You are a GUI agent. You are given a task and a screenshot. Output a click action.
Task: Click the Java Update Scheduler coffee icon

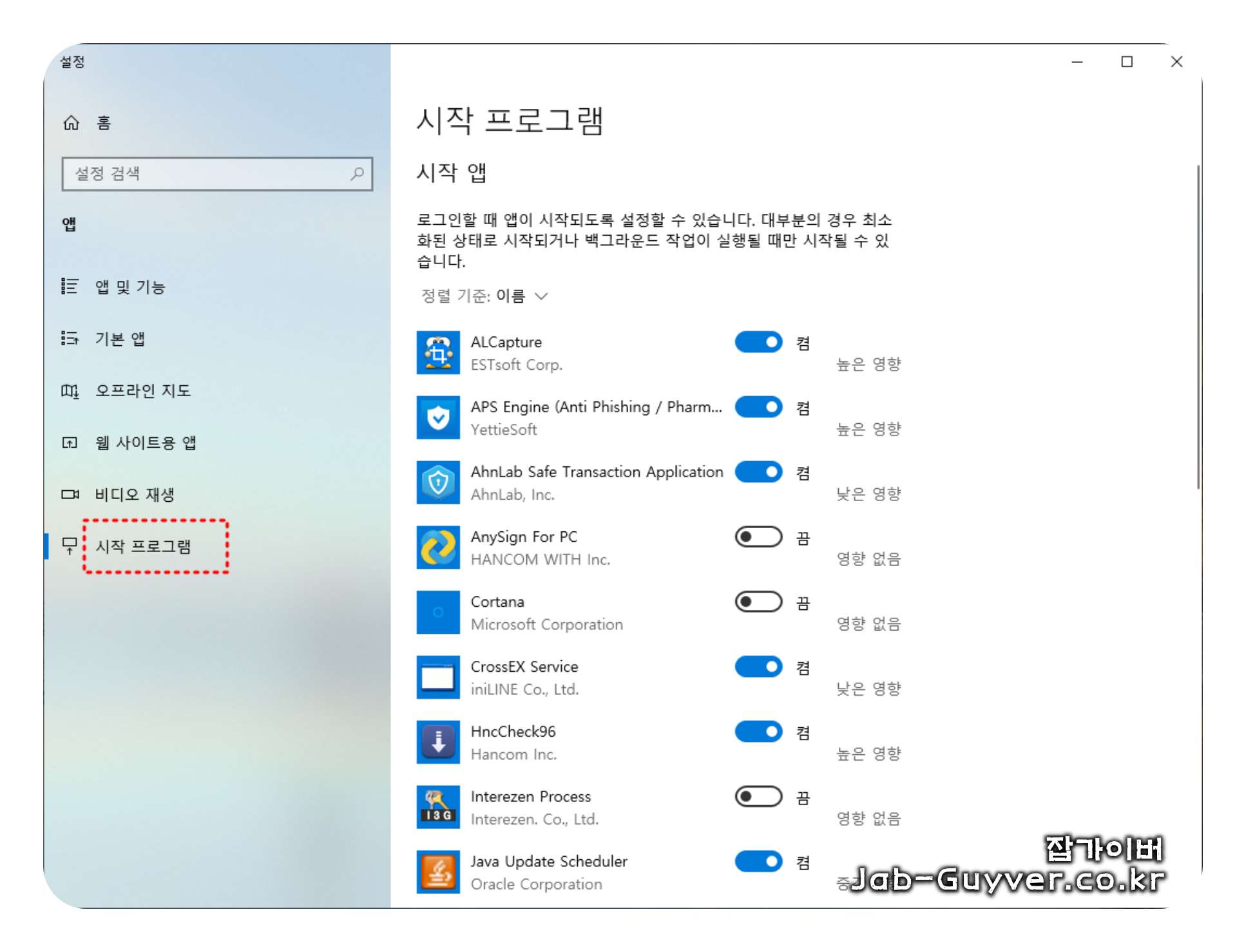[438, 871]
